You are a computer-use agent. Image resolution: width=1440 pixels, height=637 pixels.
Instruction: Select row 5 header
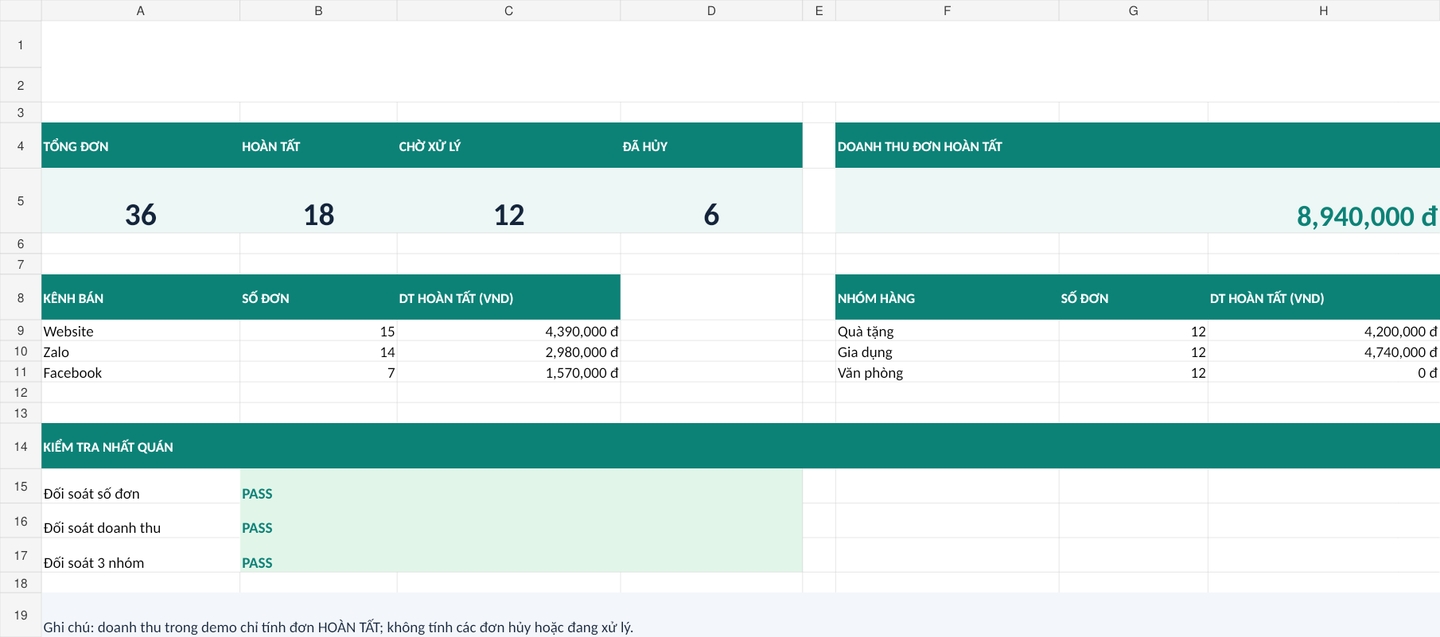[x=20, y=200]
